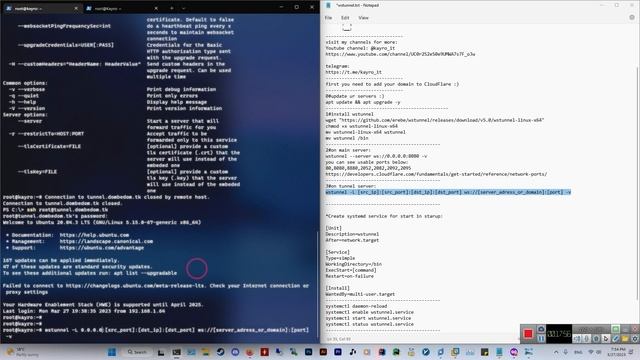Screen dimensions: 640x360
Task: Close the second terminal tab
Action: point(156,8)
